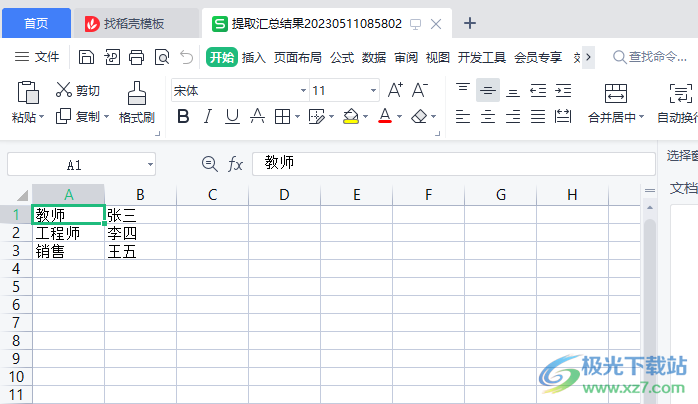Expand the Borders dropdown arrow
This screenshot has height=404, width=698.
click(297, 117)
